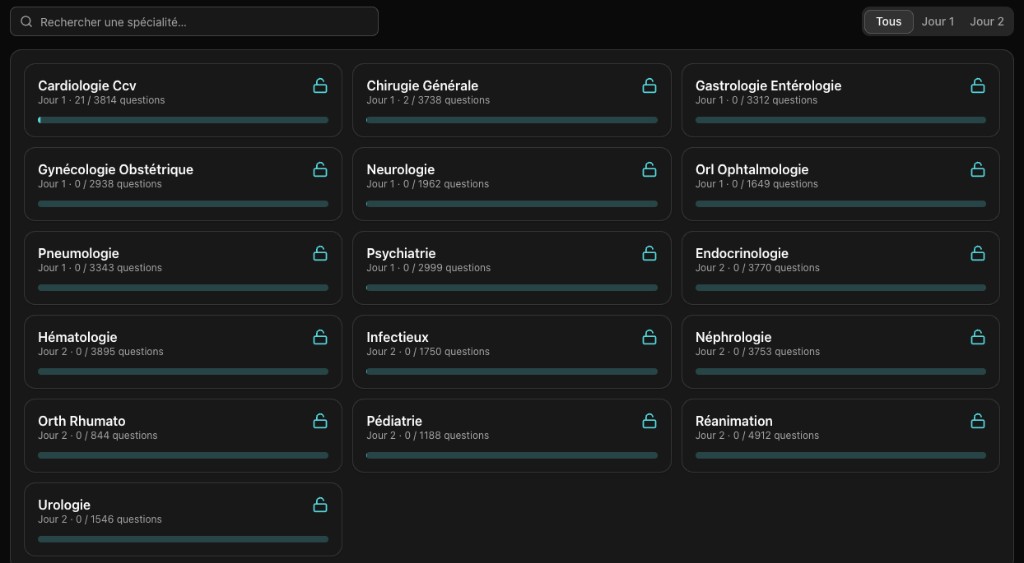Click the unlock icon on Gastrologie Entérologie card

(978, 86)
